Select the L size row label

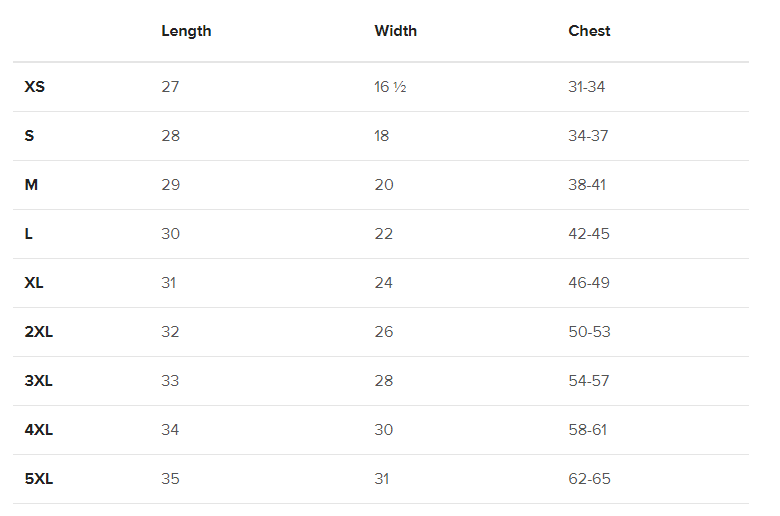coord(29,234)
